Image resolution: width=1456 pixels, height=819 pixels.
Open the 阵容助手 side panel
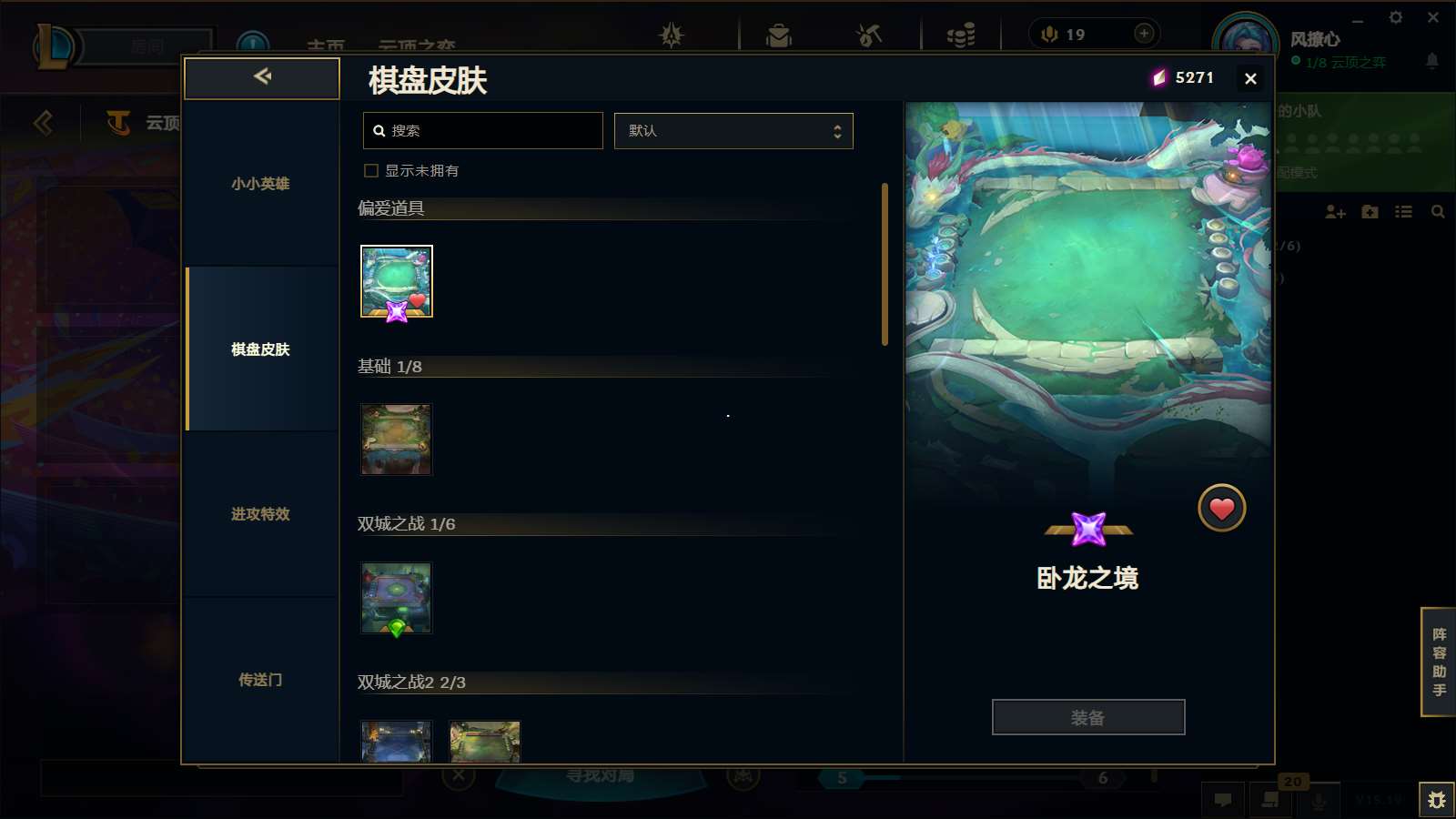click(x=1439, y=662)
